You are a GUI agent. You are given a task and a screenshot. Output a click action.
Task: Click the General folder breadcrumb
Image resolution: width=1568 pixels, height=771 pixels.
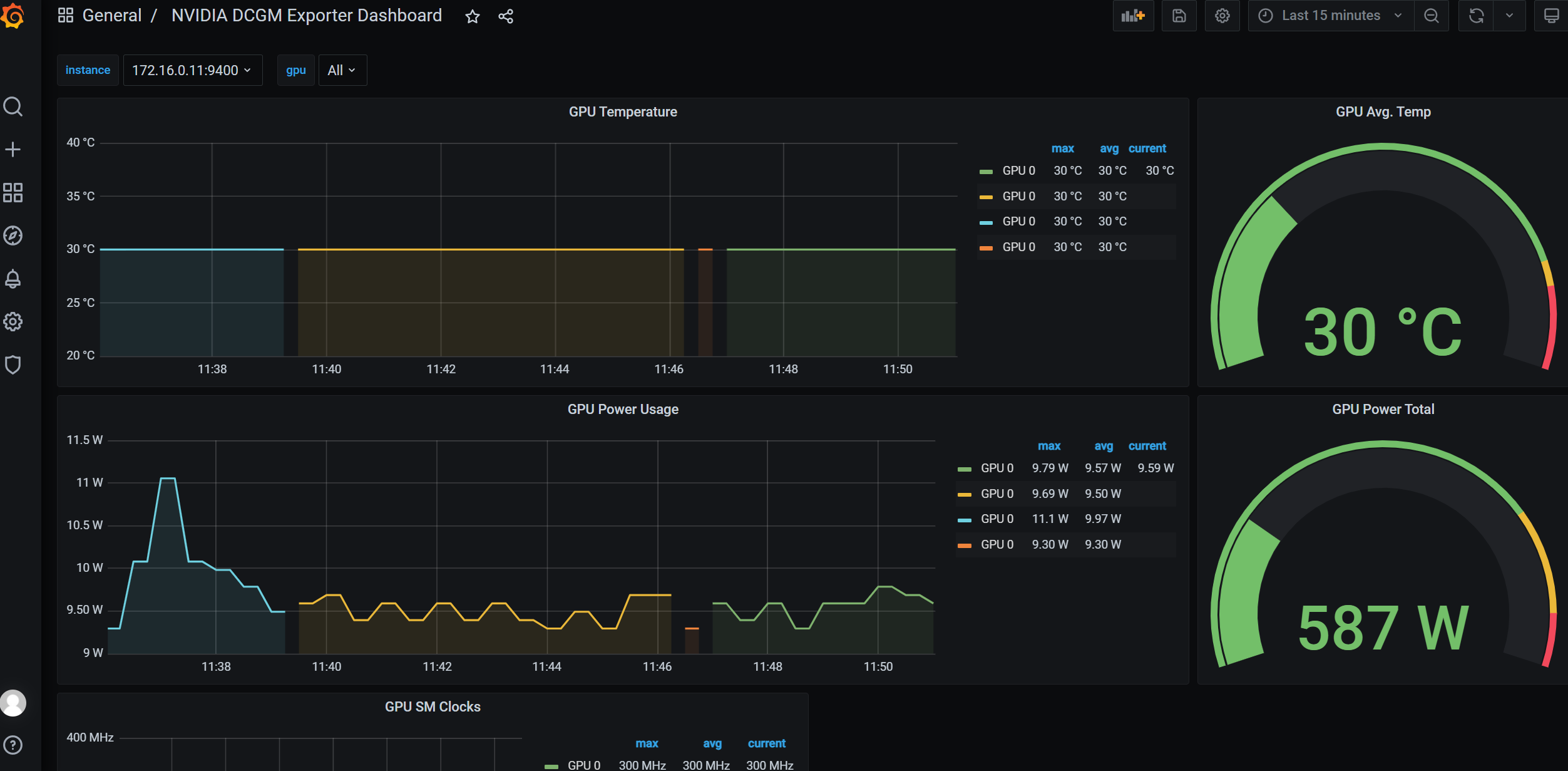click(x=112, y=16)
